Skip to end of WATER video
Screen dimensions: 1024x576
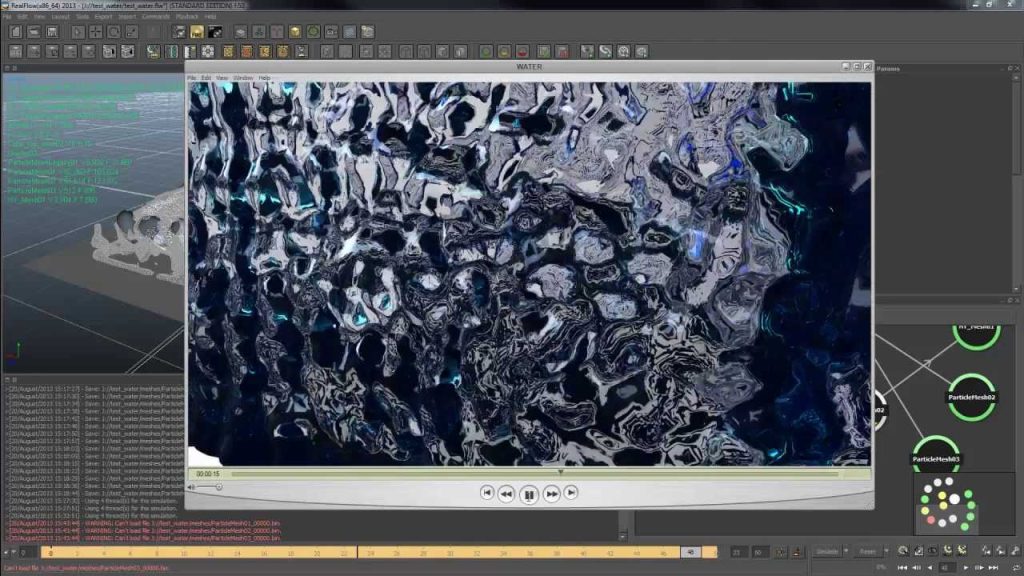pos(571,493)
